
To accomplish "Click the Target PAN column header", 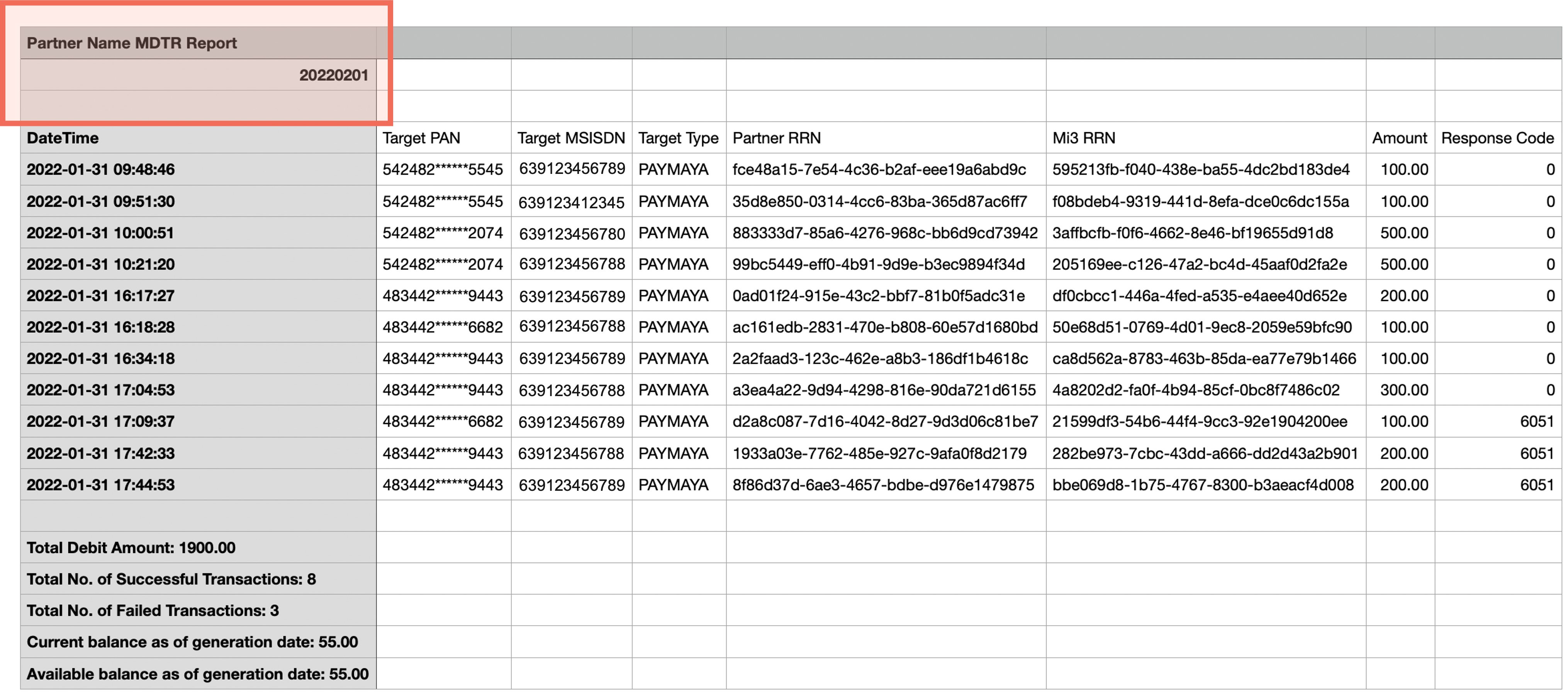I will click(x=421, y=138).
